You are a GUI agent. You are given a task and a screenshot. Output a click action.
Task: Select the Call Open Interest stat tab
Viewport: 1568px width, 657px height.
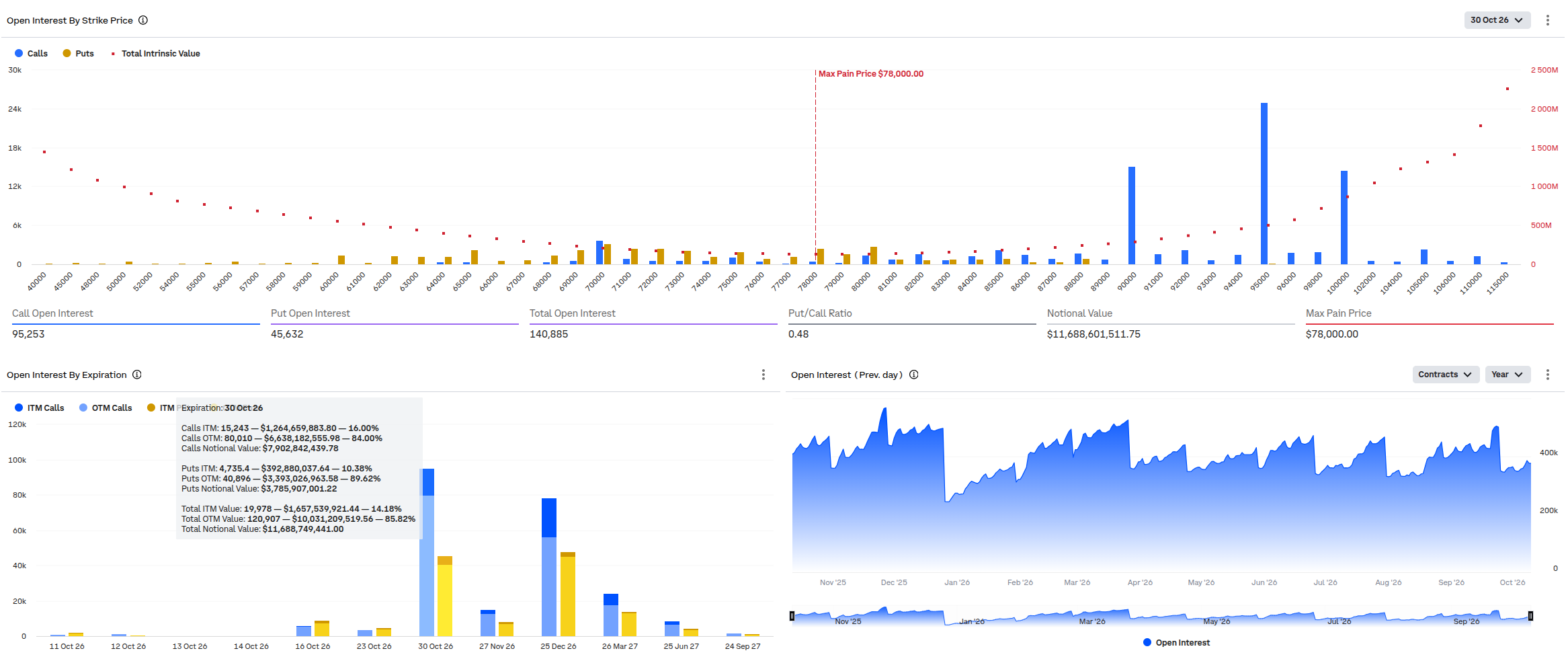pos(136,323)
